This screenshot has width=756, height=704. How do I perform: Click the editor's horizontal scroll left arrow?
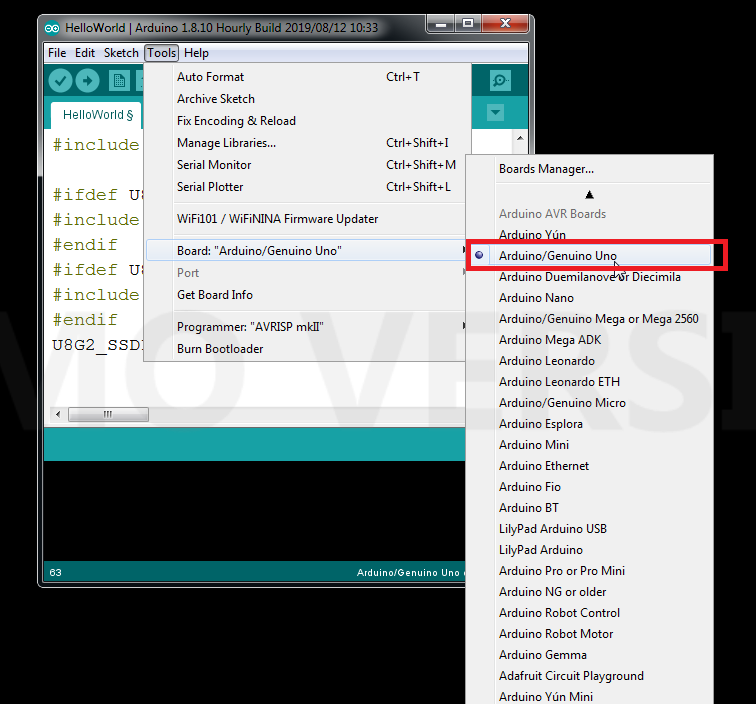[58, 414]
